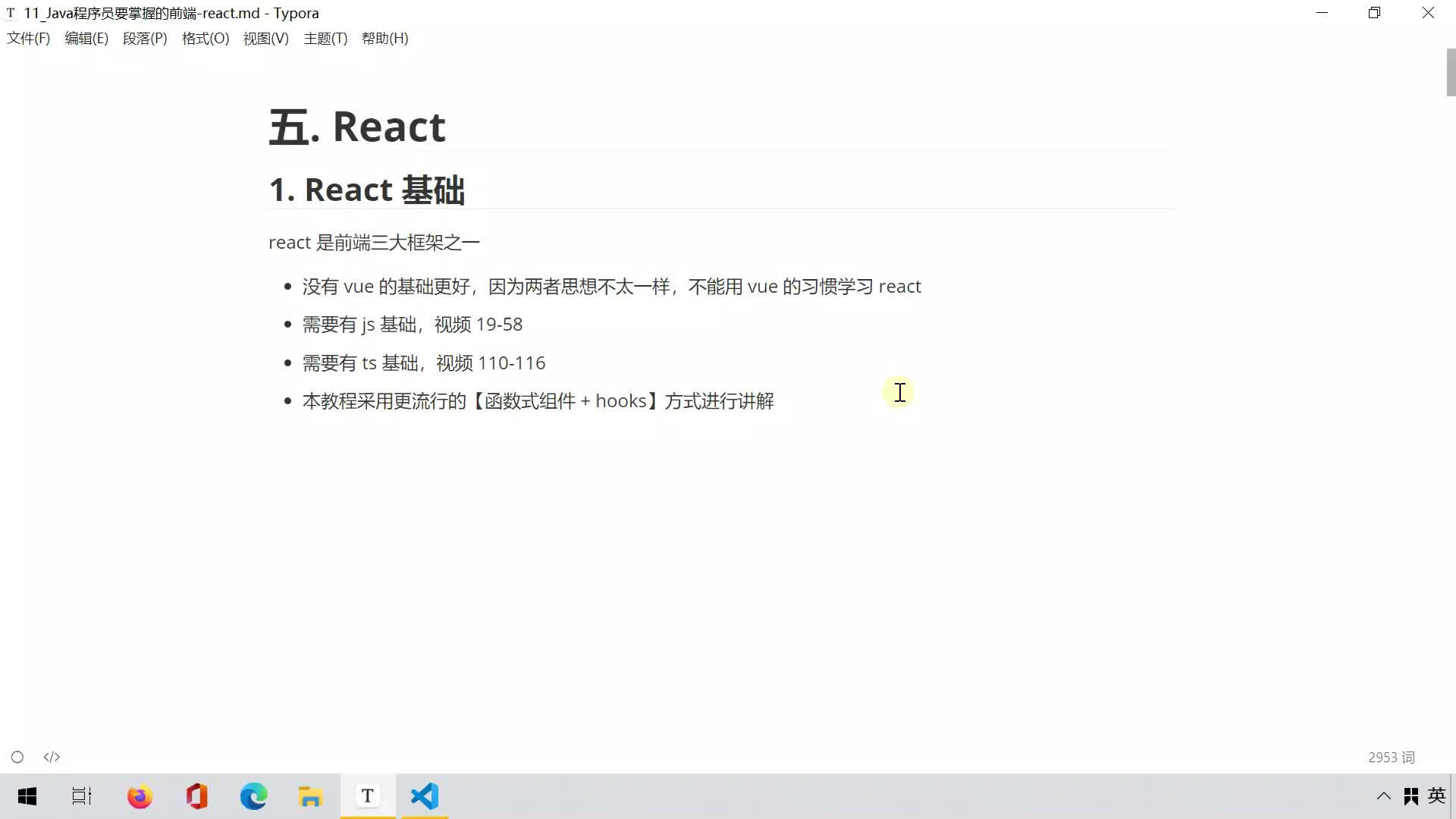Viewport: 1456px width, 819px height.
Task: Open the 格式(O) menu
Action: tap(206, 39)
